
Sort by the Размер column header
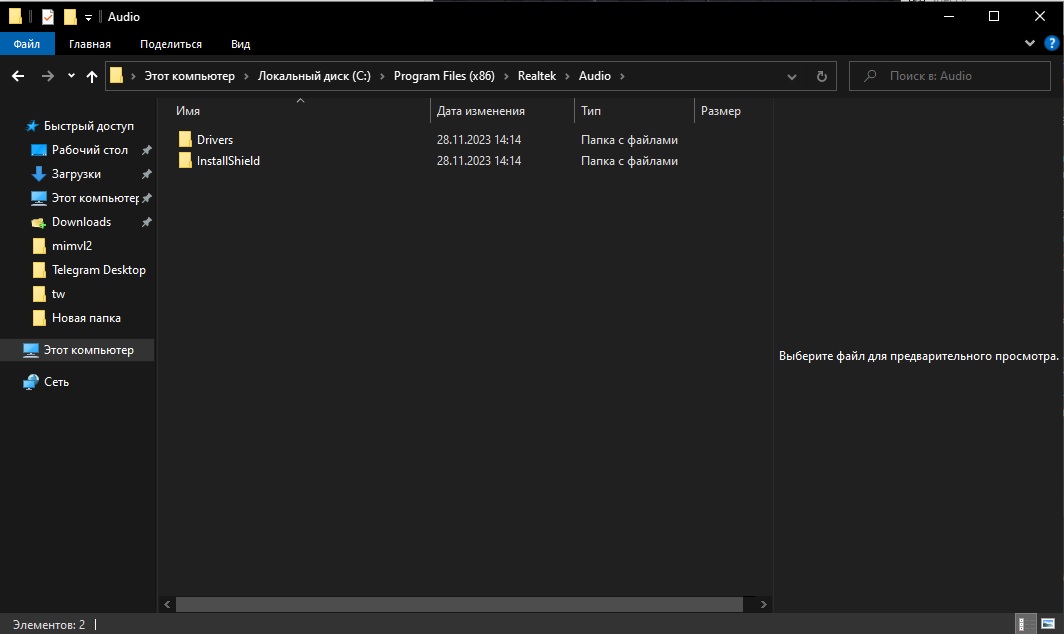pyautogui.click(x=721, y=111)
